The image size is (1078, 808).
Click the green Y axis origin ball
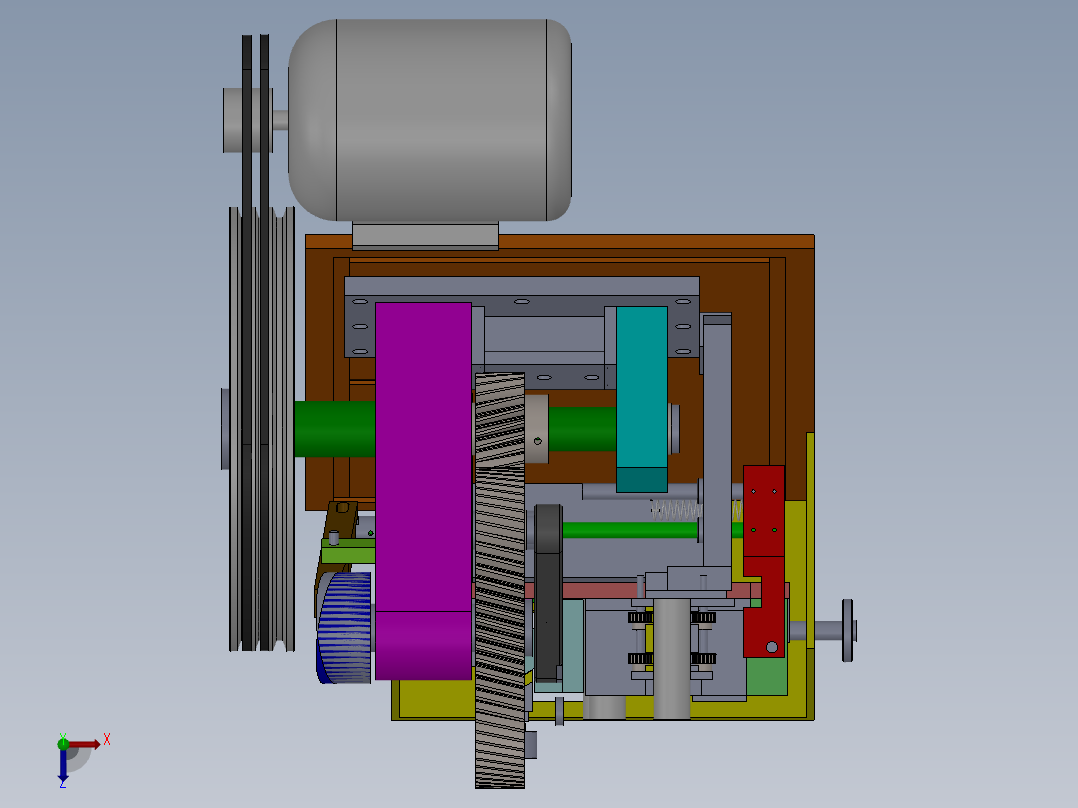click(x=63, y=743)
